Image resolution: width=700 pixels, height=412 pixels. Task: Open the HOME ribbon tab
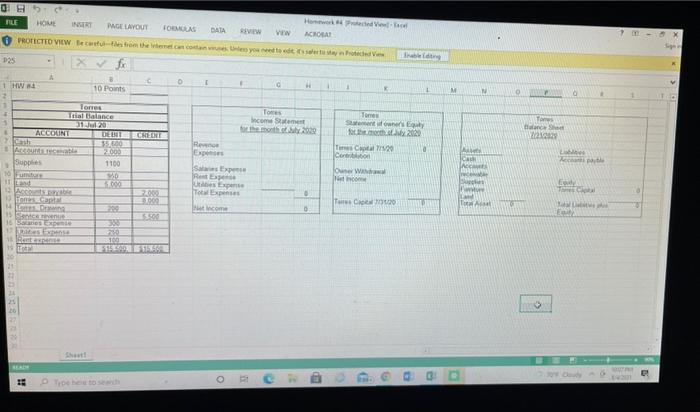tap(46, 23)
